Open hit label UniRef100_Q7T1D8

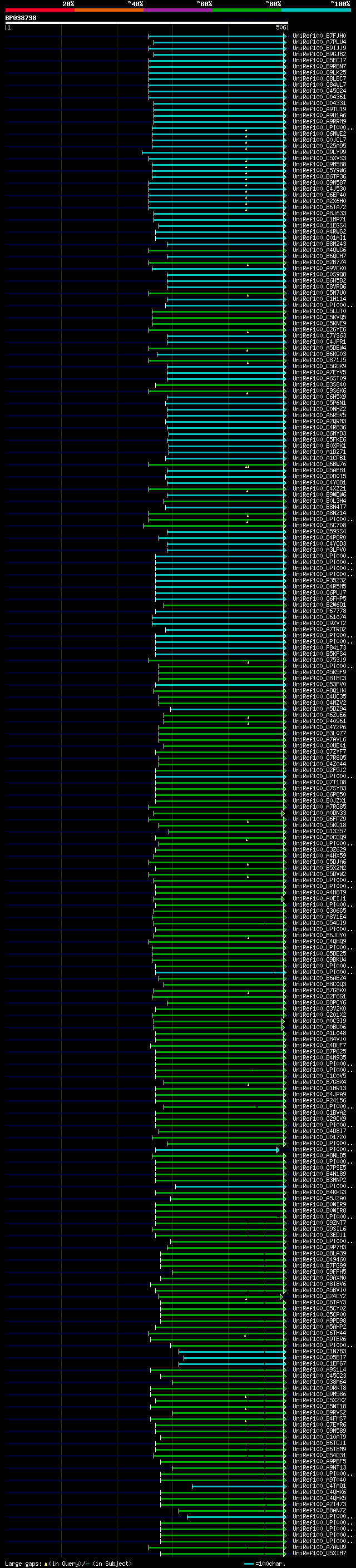pyautogui.click(x=319, y=783)
